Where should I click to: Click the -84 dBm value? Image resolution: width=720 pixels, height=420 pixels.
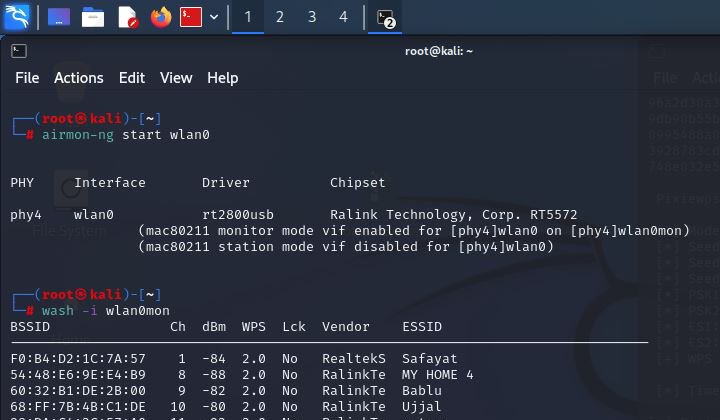tap(214, 358)
